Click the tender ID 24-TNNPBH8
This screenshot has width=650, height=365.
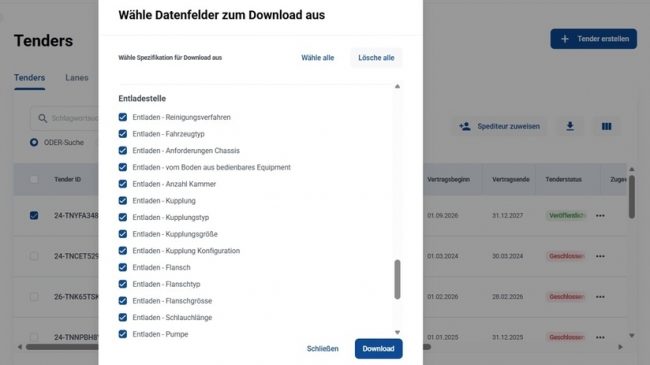pos(76,337)
